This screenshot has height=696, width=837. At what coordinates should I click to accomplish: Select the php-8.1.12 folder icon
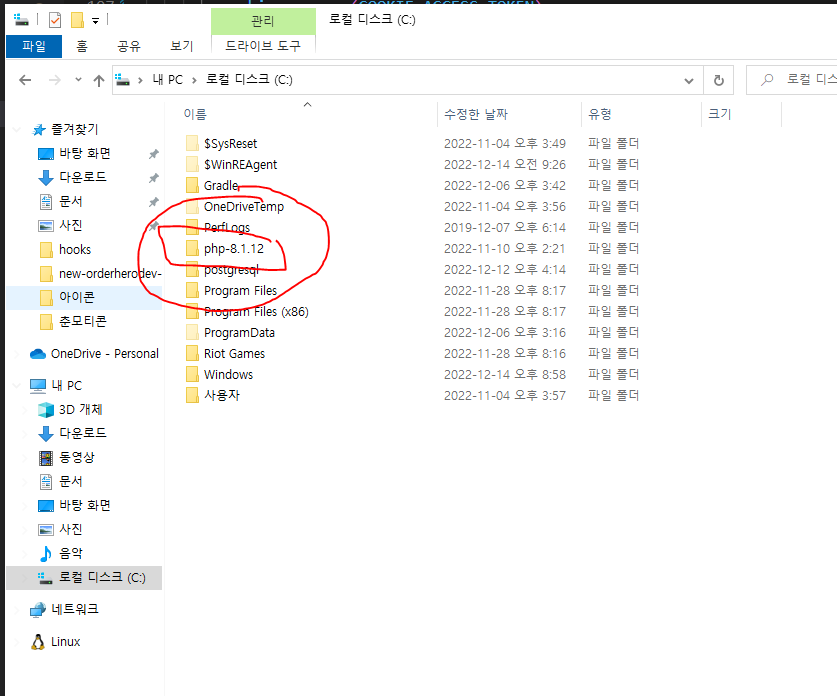192,248
